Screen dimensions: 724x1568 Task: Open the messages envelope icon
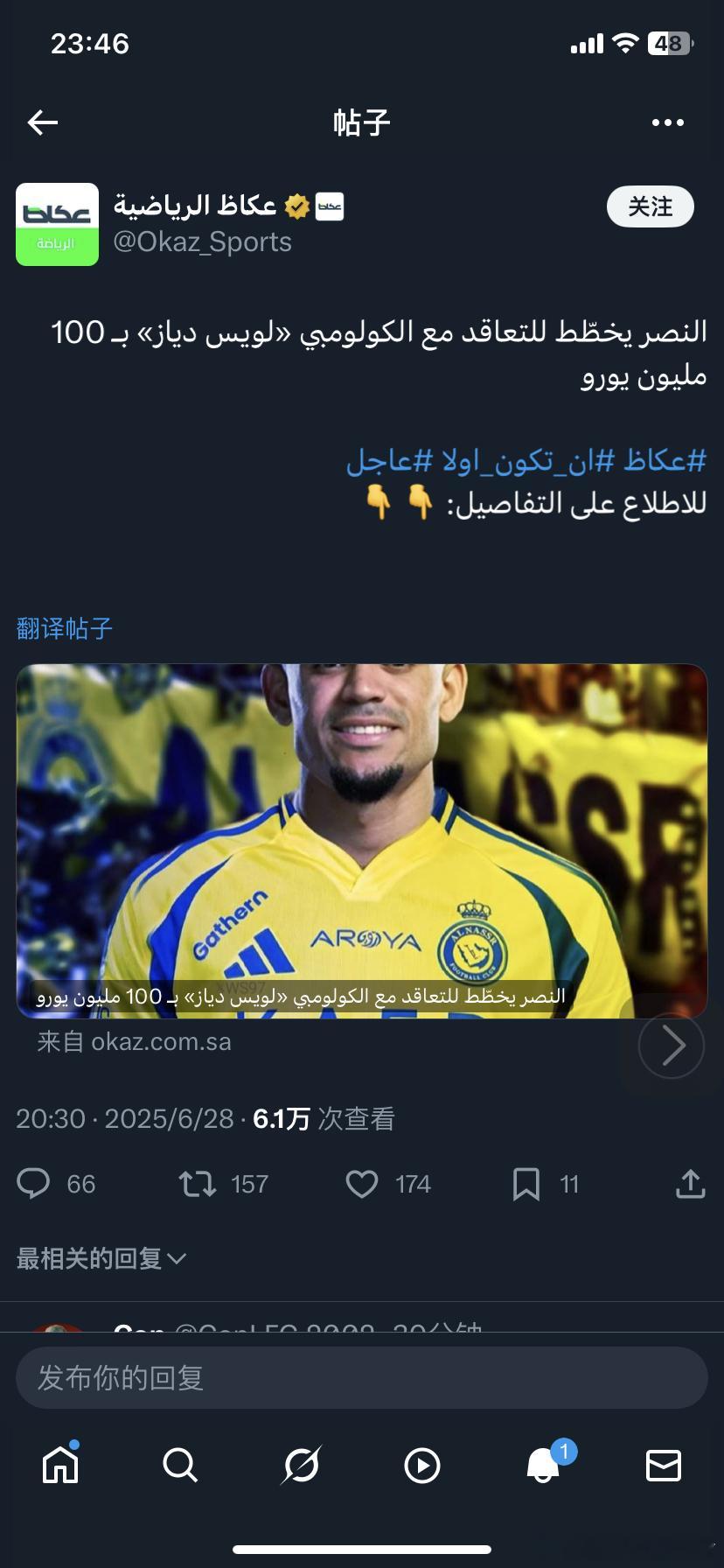(664, 1465)
